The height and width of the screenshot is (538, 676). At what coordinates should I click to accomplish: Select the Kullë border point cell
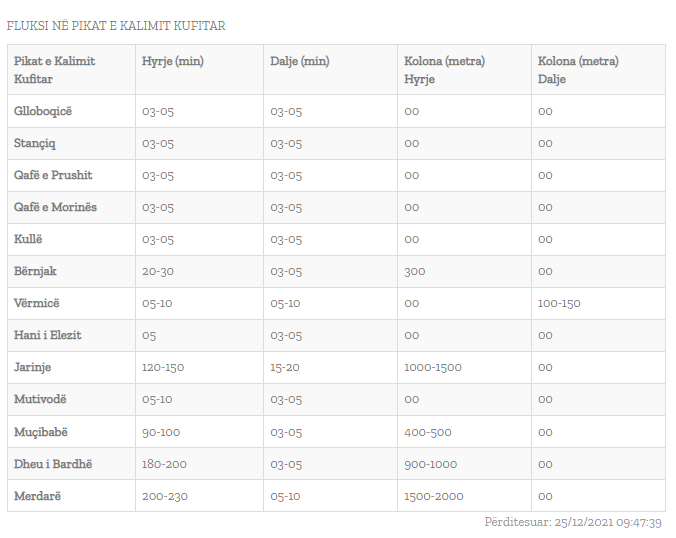tap(29, 239)
